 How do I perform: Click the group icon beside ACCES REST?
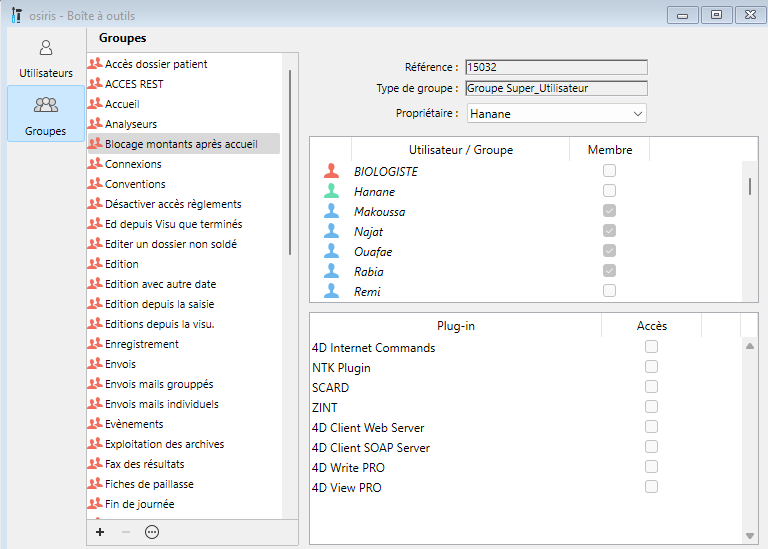tap(96, 84)
